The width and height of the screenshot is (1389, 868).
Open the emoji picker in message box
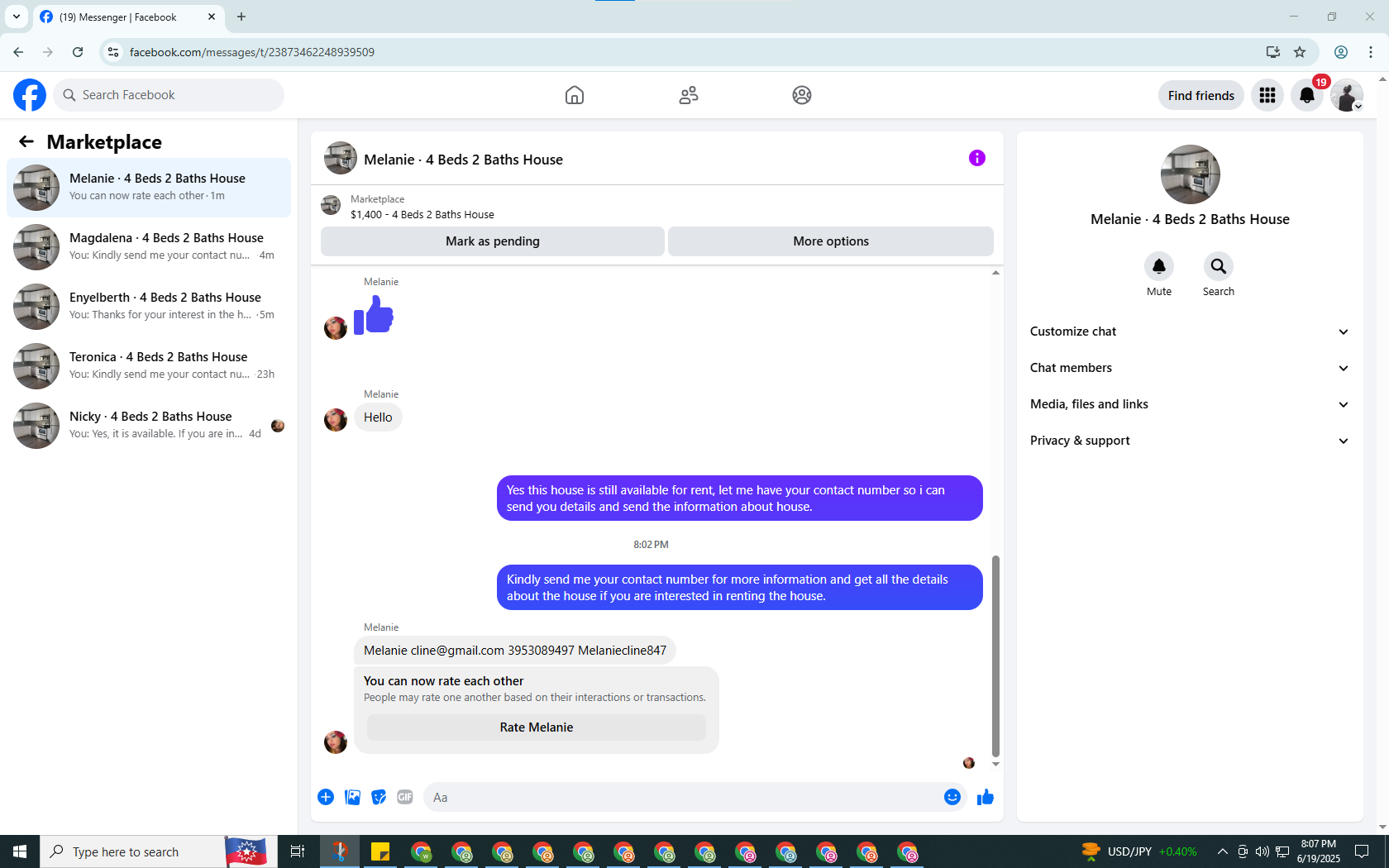point(952,797)
